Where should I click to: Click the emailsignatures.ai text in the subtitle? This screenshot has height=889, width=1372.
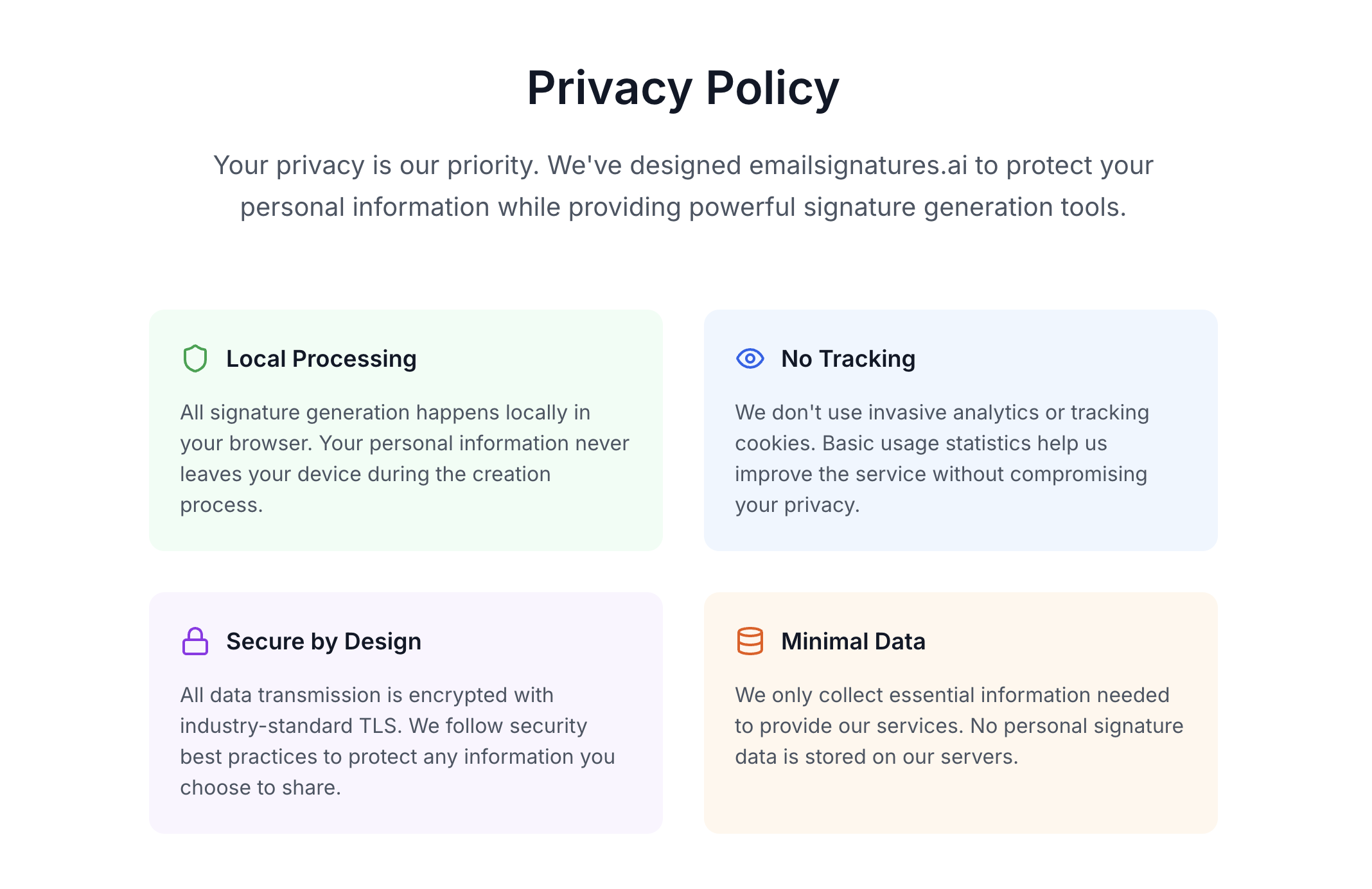[858, 166]
